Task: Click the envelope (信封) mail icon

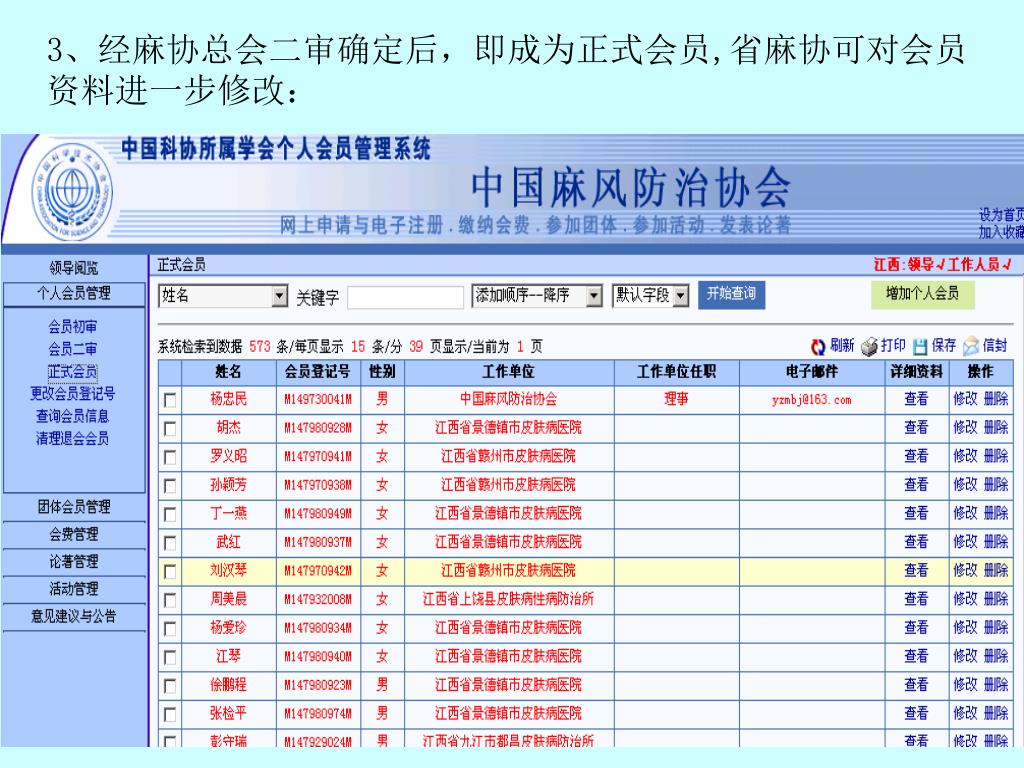Action: coord(971,346)
